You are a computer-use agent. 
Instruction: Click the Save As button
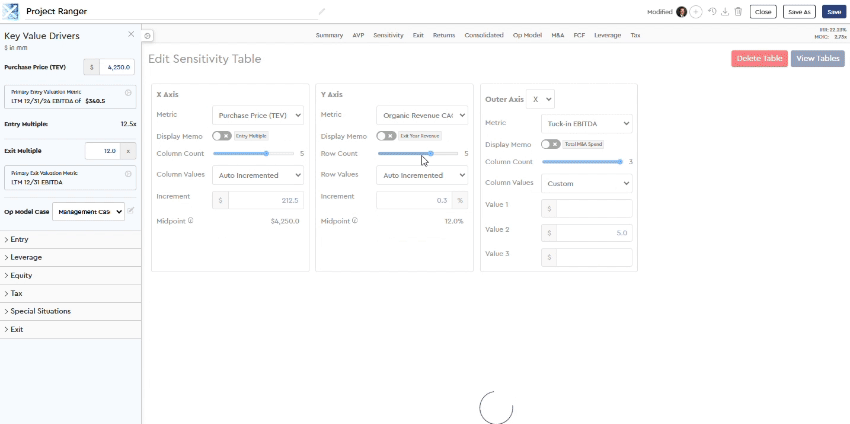tap(799, 12)
